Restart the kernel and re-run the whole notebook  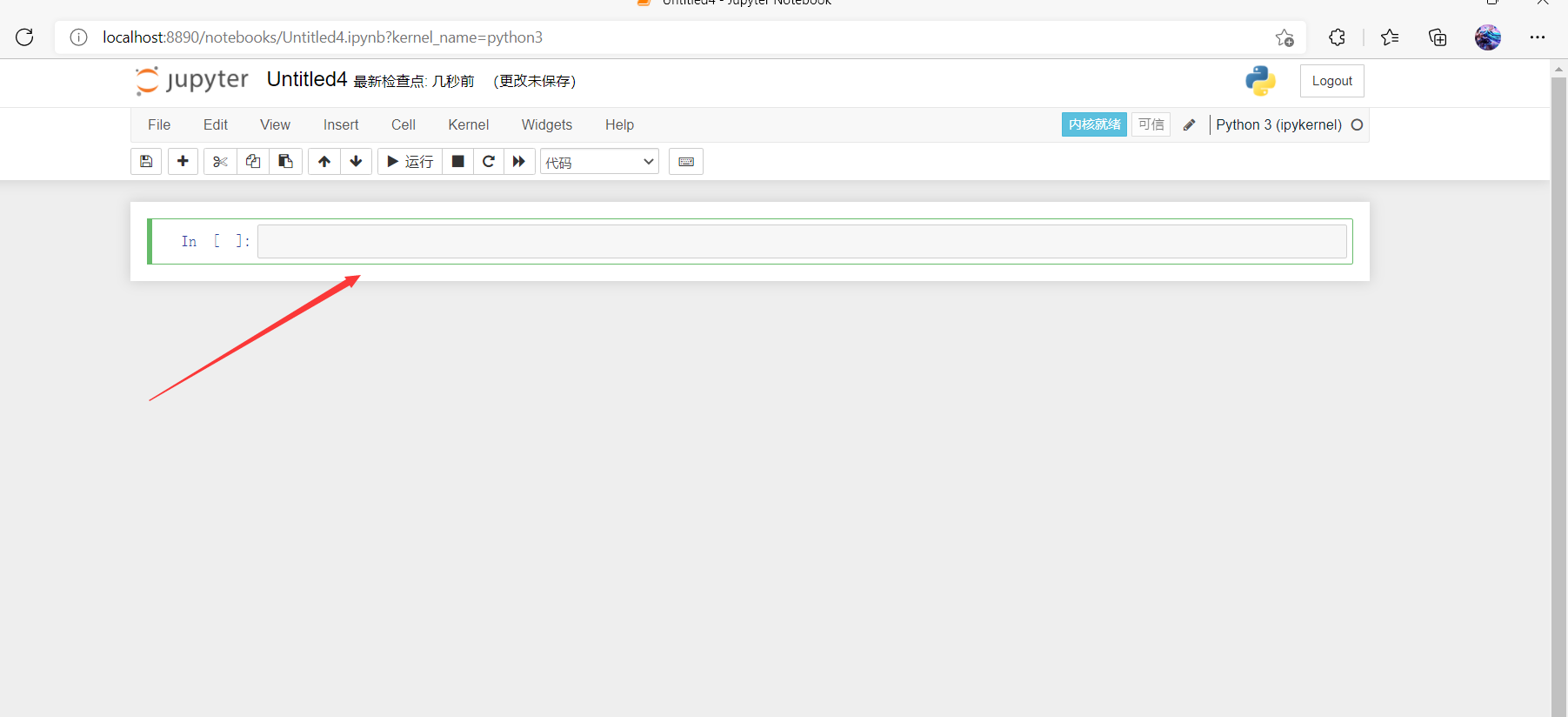[x=519, y=162]
